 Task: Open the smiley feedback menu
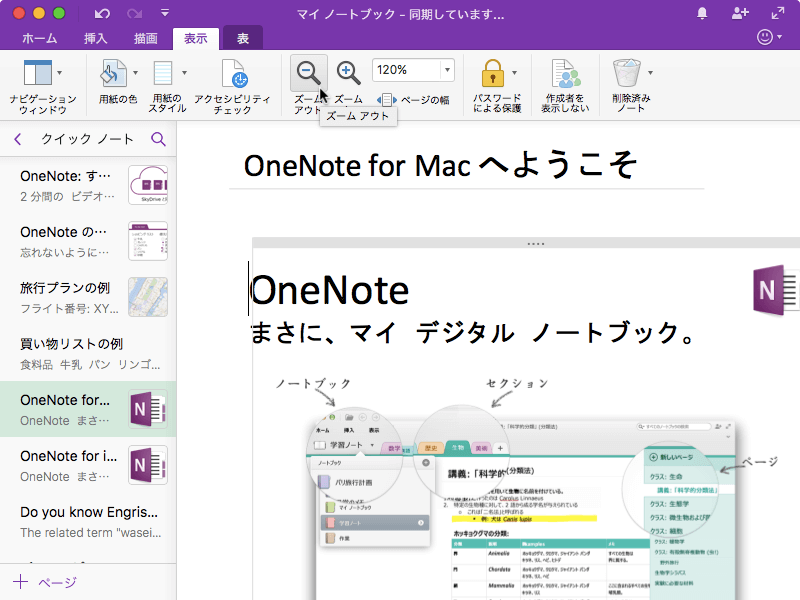pyautogui.click(x=769, y=37)
